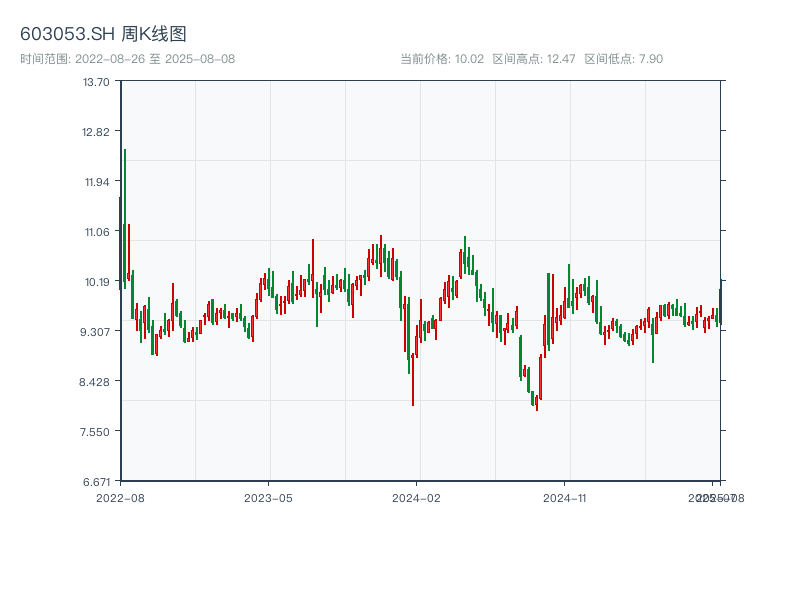Screen dimensions: 800x600
Task: Click the 8.428 y-axis tick label
Action: click(96, 382)
